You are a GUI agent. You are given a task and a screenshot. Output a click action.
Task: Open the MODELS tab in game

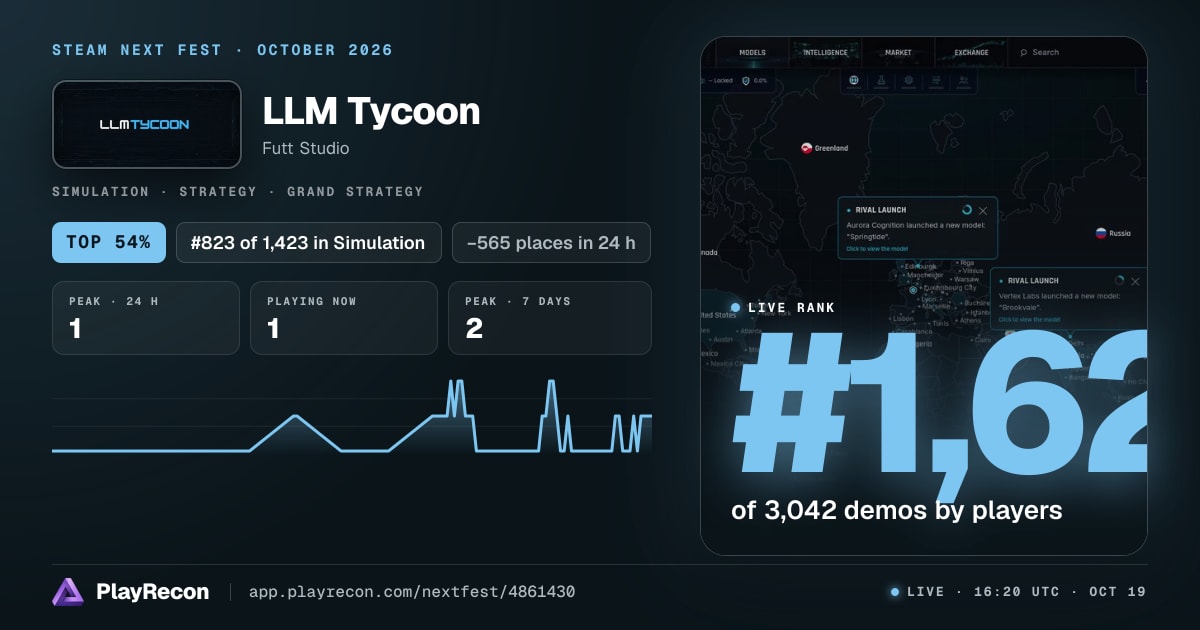pos(752,52)
